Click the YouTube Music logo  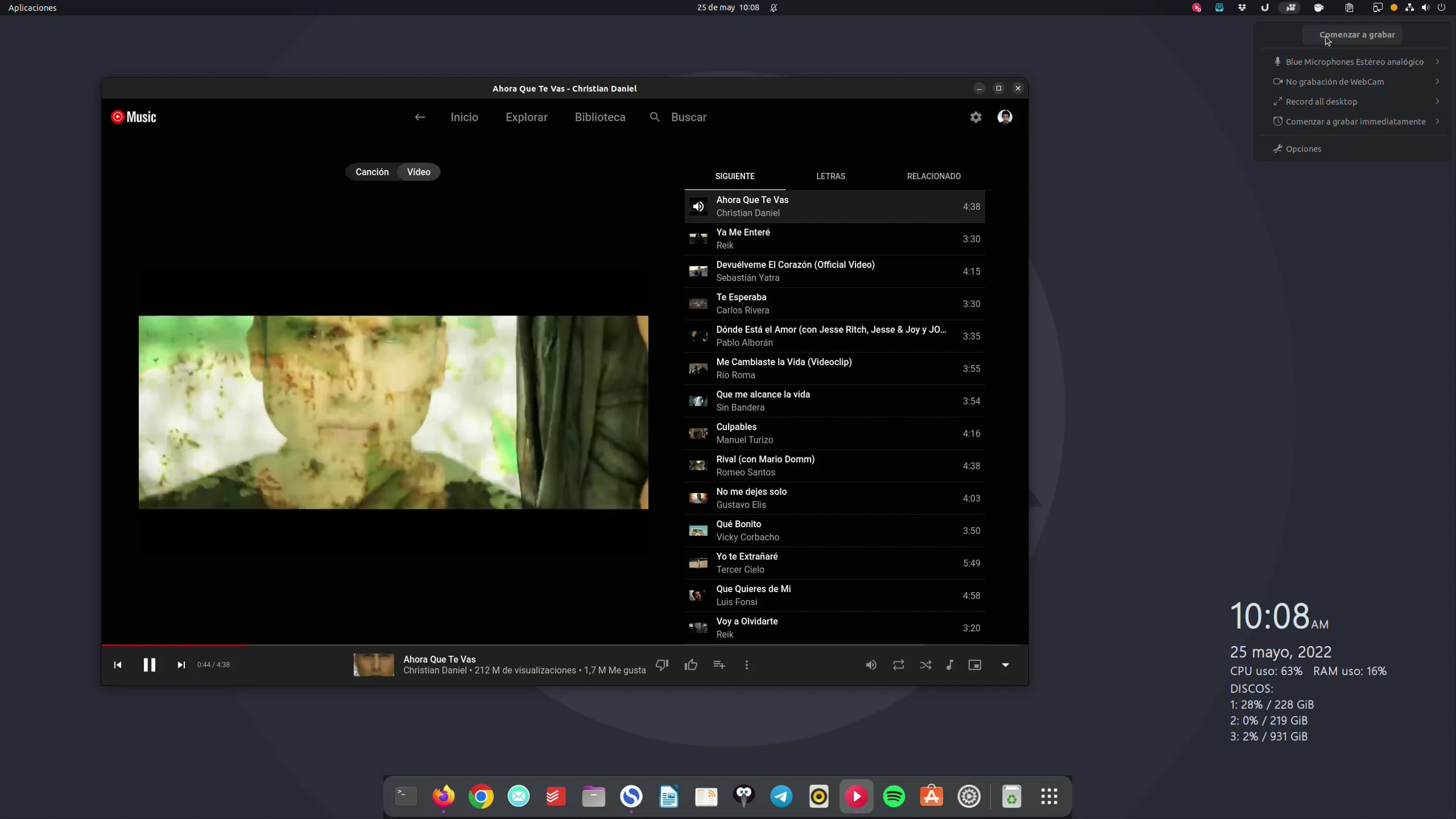pos(133,117)
